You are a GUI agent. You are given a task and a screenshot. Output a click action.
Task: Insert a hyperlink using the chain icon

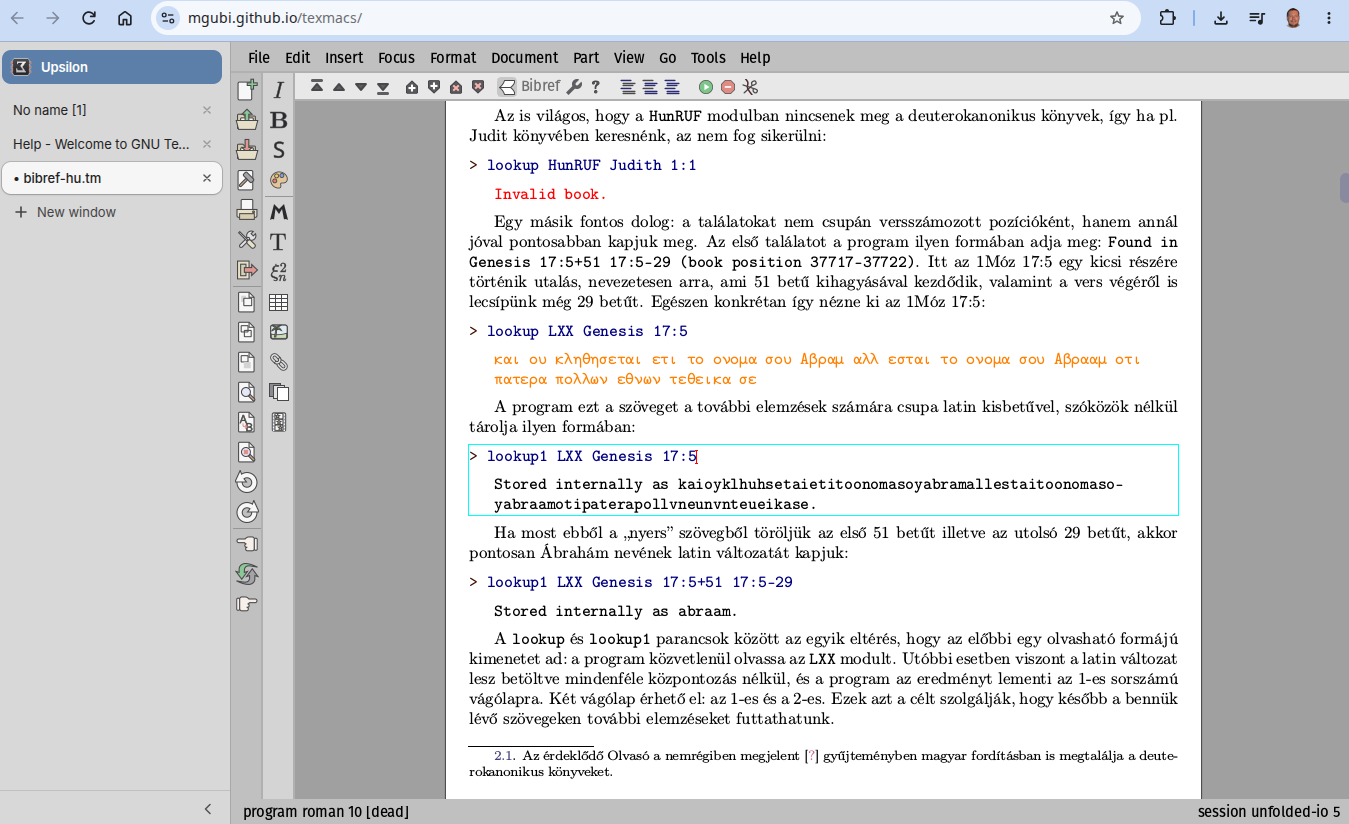(x=279, y=362)
